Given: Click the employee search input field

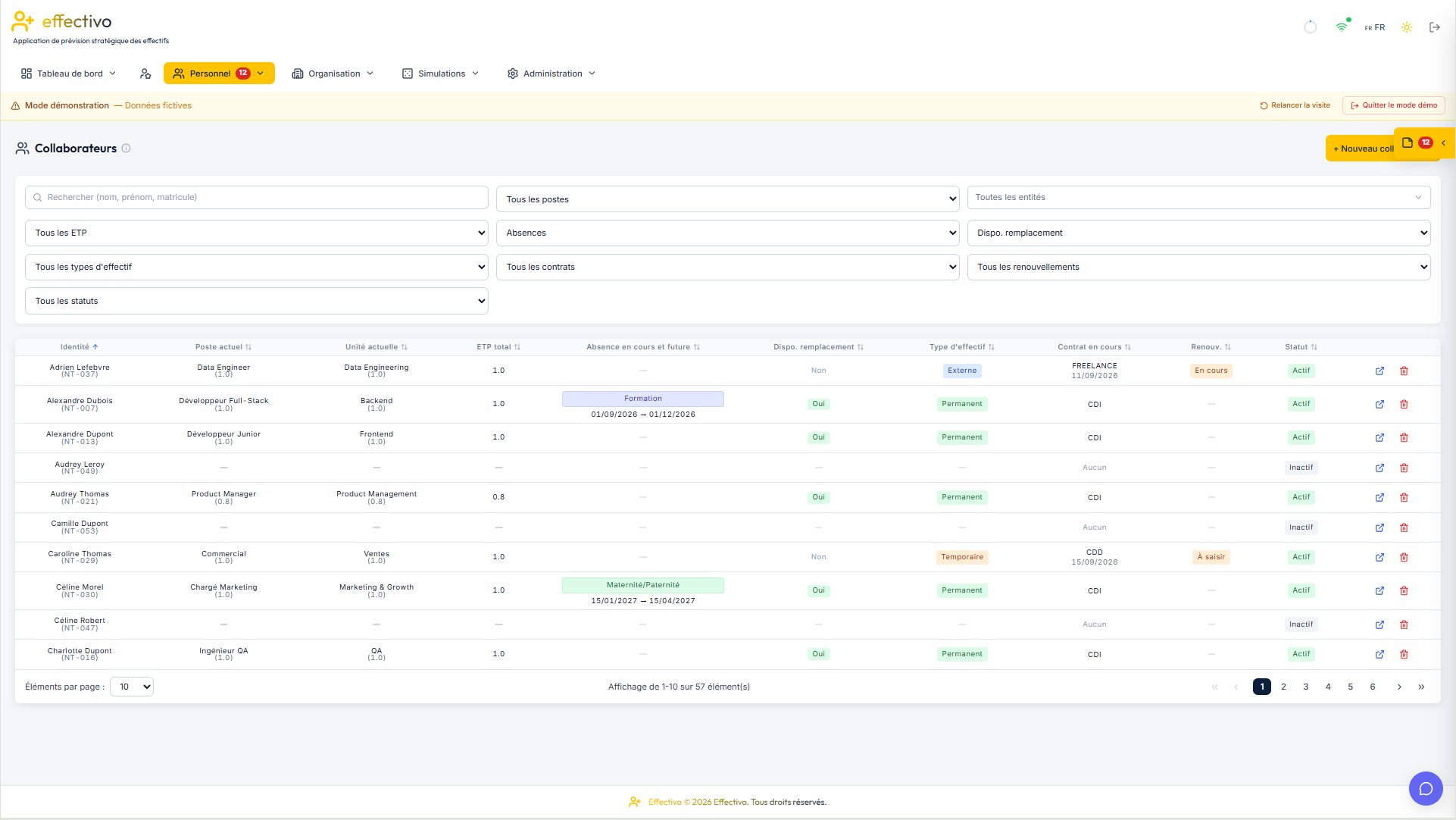Looking at the screenshot, I should click(256, 197).
